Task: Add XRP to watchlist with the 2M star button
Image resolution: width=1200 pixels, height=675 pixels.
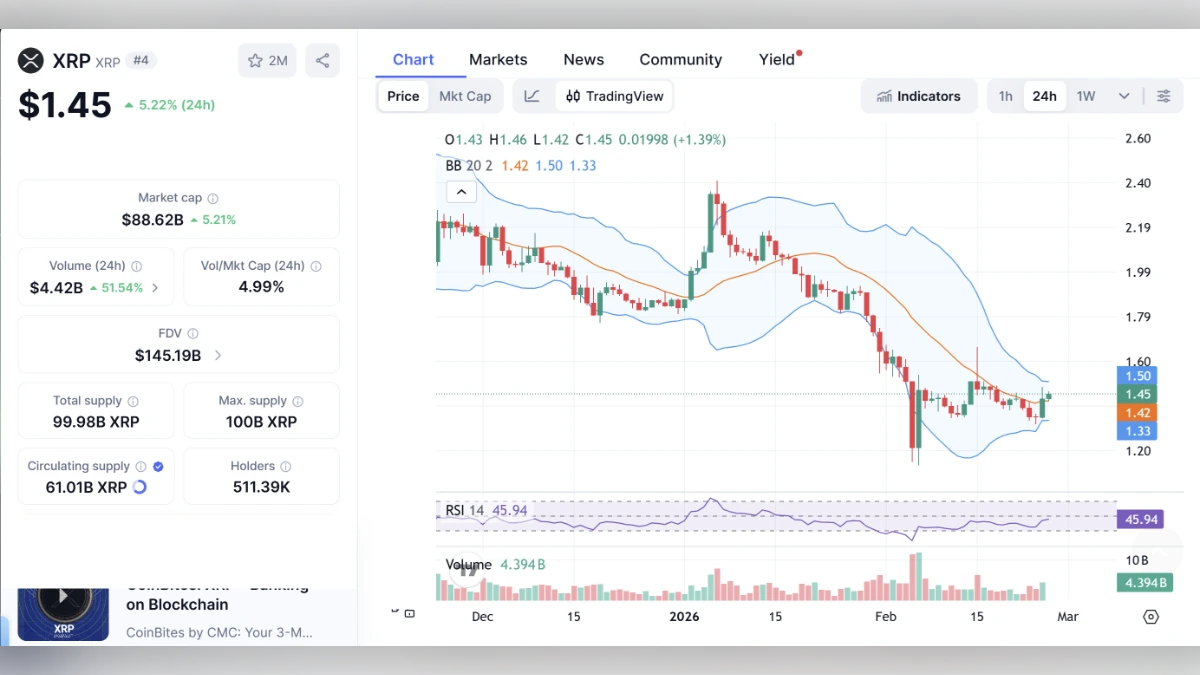Action: click(267, 60)
